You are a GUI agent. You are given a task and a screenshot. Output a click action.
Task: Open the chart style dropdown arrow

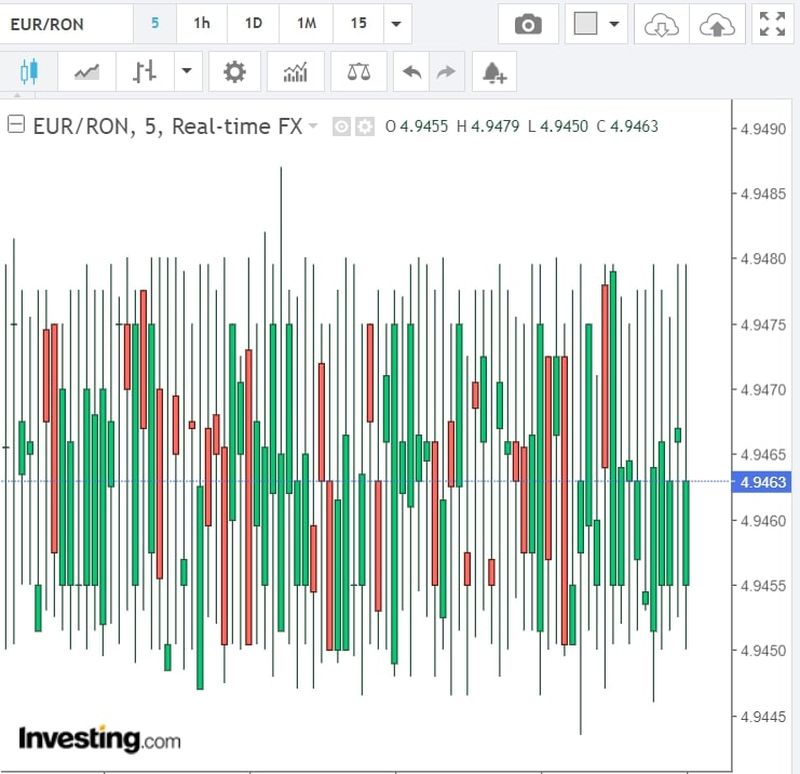(186, 72)
